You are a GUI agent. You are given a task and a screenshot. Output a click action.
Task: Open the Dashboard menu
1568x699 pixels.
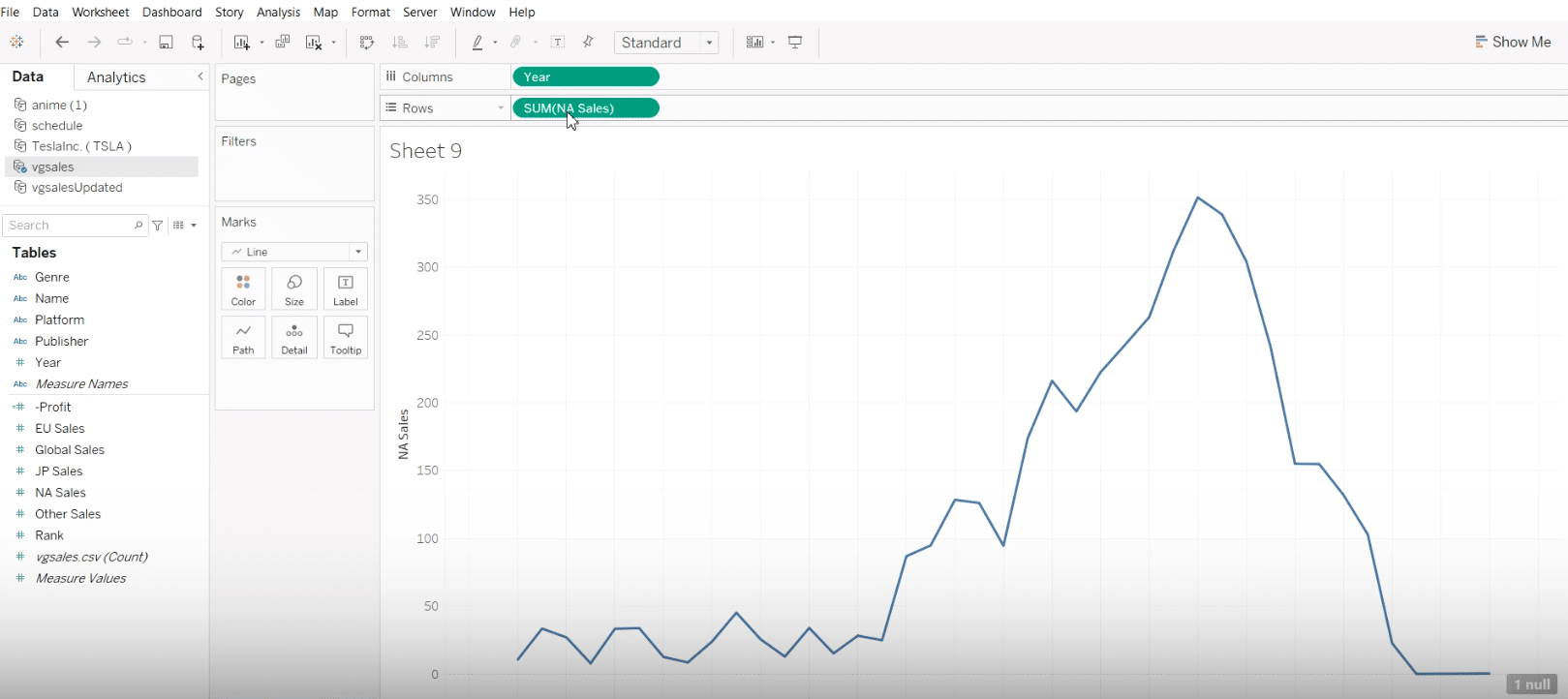point(172,12)
